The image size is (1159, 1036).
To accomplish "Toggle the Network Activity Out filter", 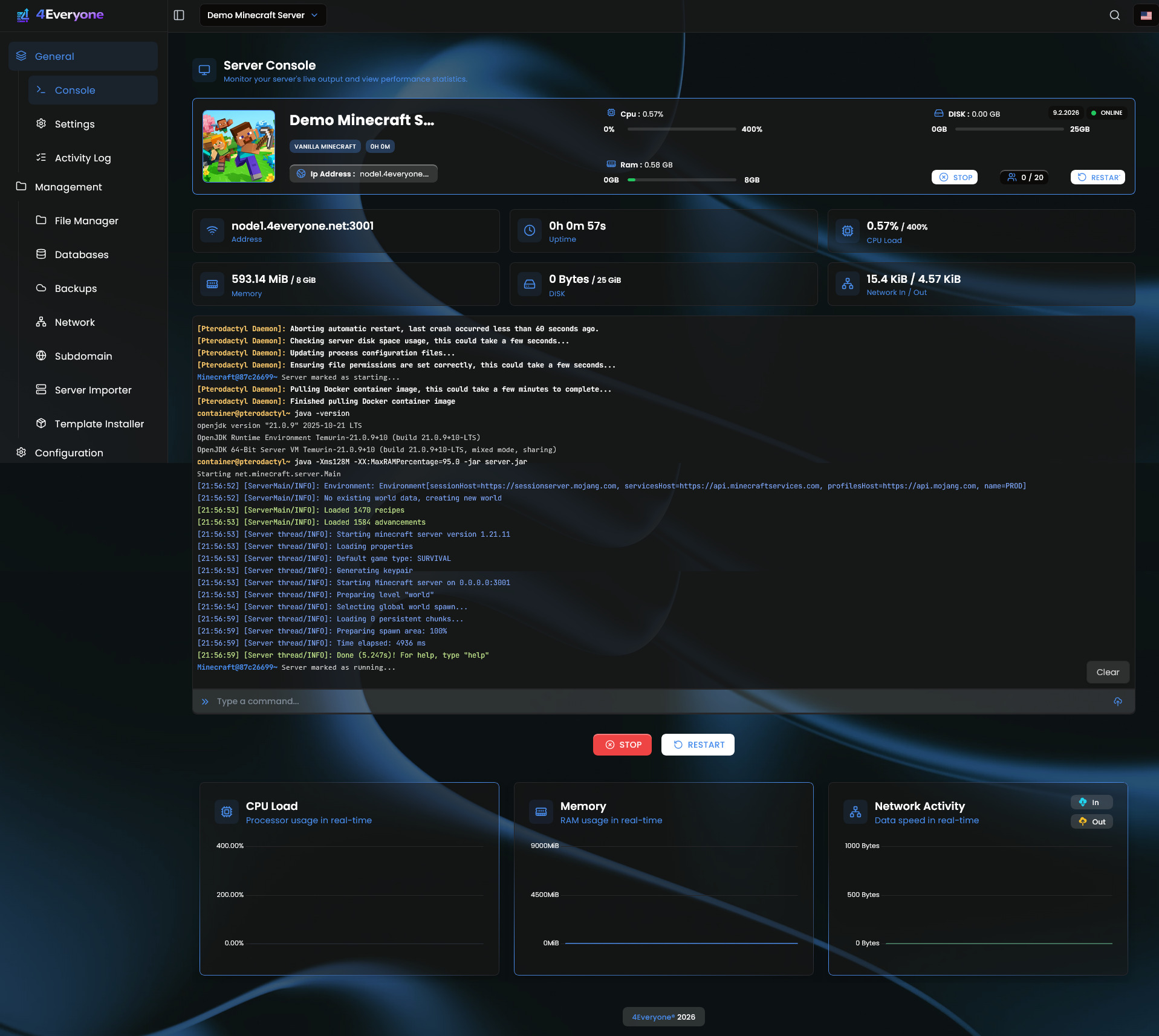I will click(x=1091, y=821).
